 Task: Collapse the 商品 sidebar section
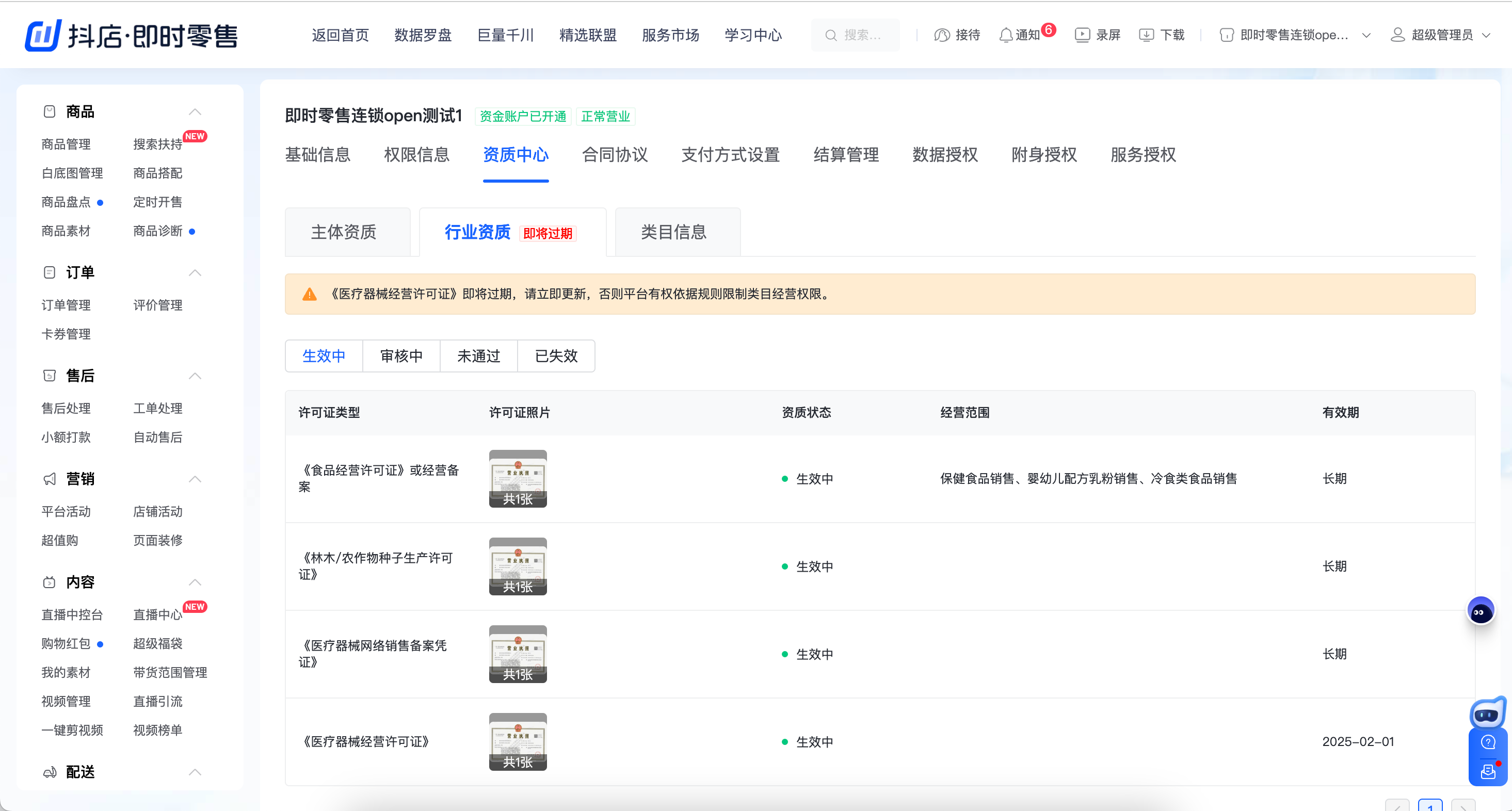pos(195,111)
